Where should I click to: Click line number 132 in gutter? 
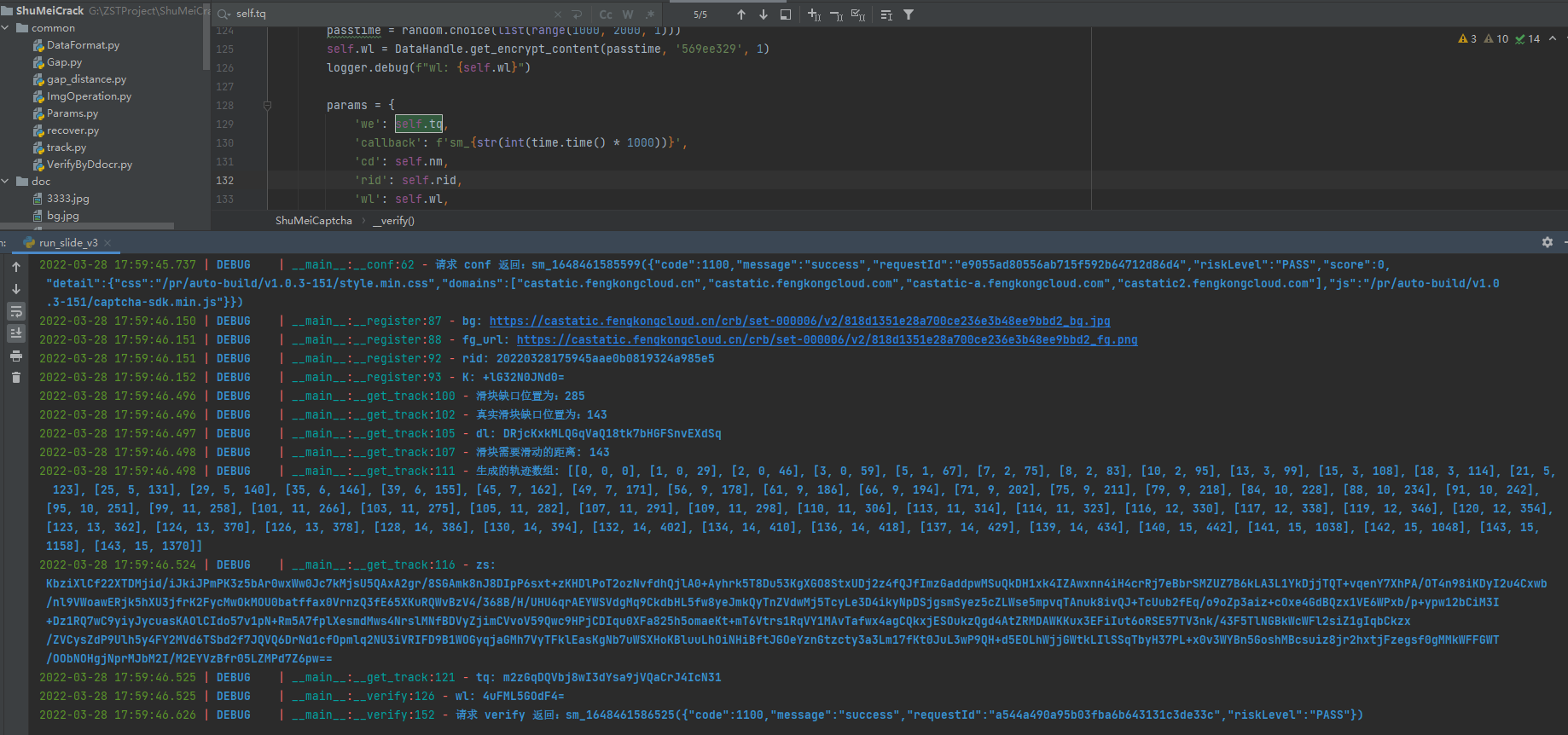click(x=225, y=181)
